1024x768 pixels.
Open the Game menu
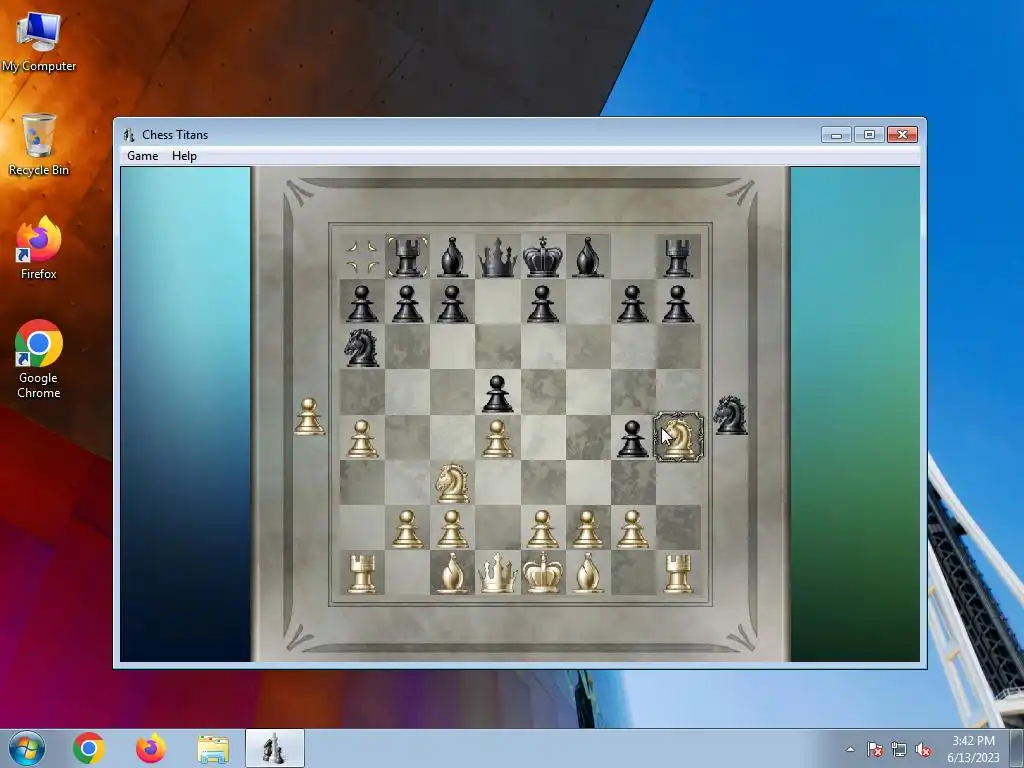(x=142, y=155)
